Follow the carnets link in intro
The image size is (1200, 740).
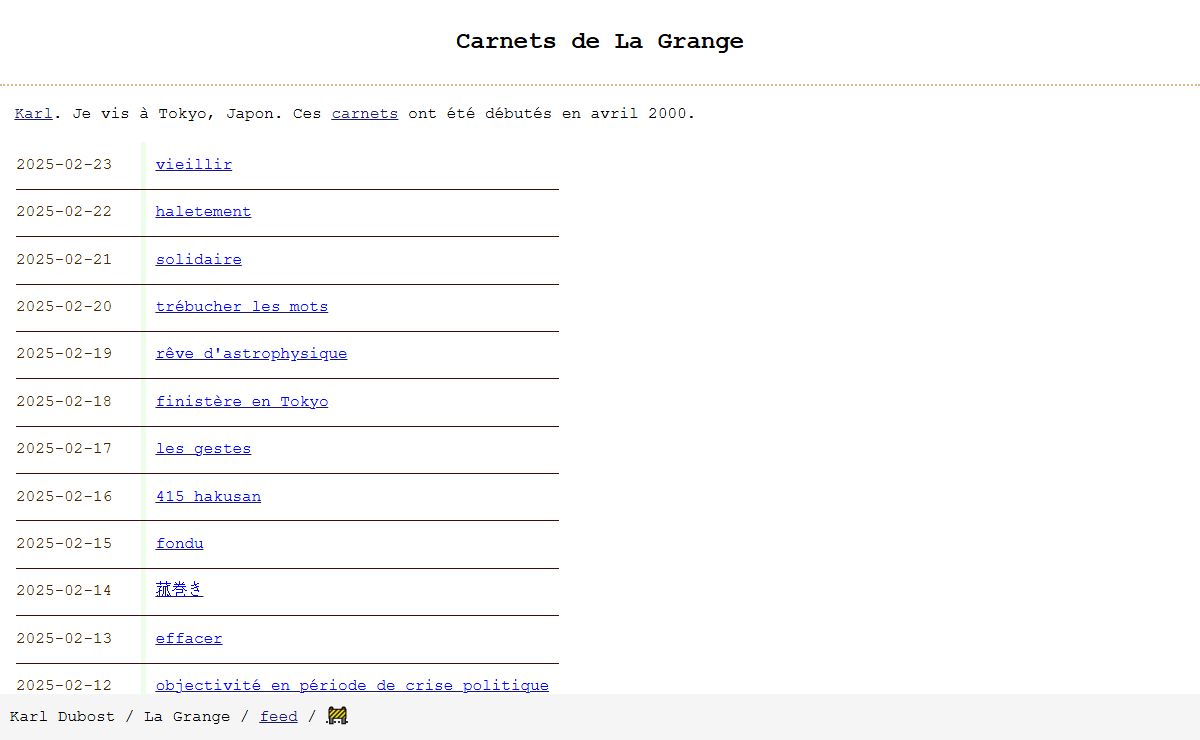[x=364, y=114]
